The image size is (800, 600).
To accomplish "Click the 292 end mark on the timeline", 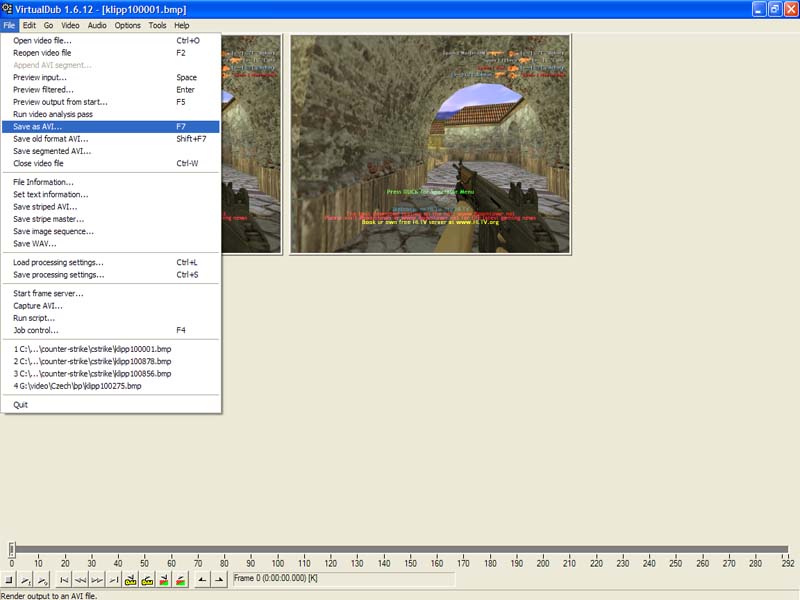I will (x=788, y=563).
